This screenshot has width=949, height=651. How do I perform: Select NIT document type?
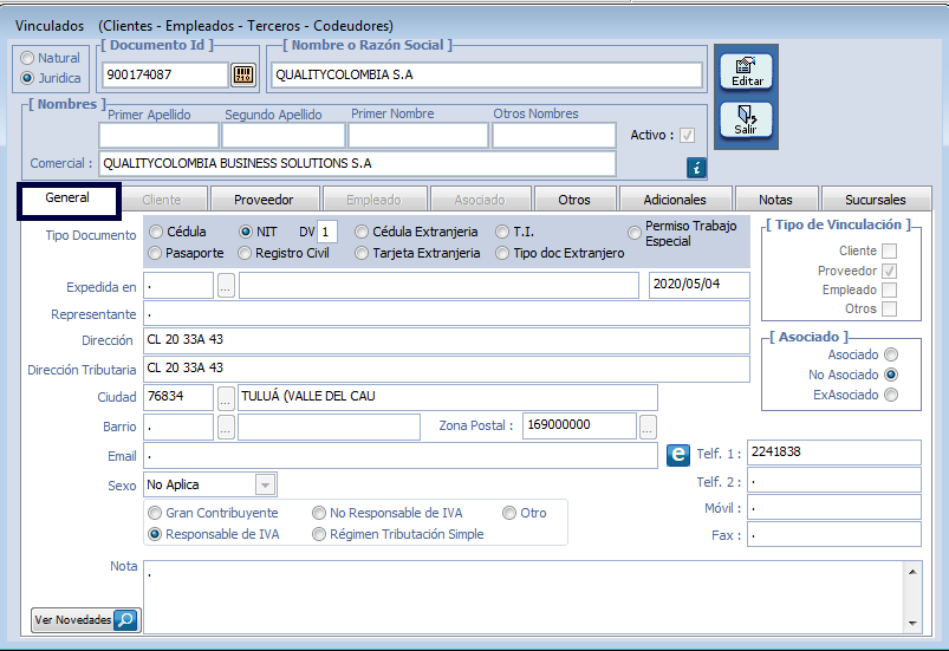(246, 232)
